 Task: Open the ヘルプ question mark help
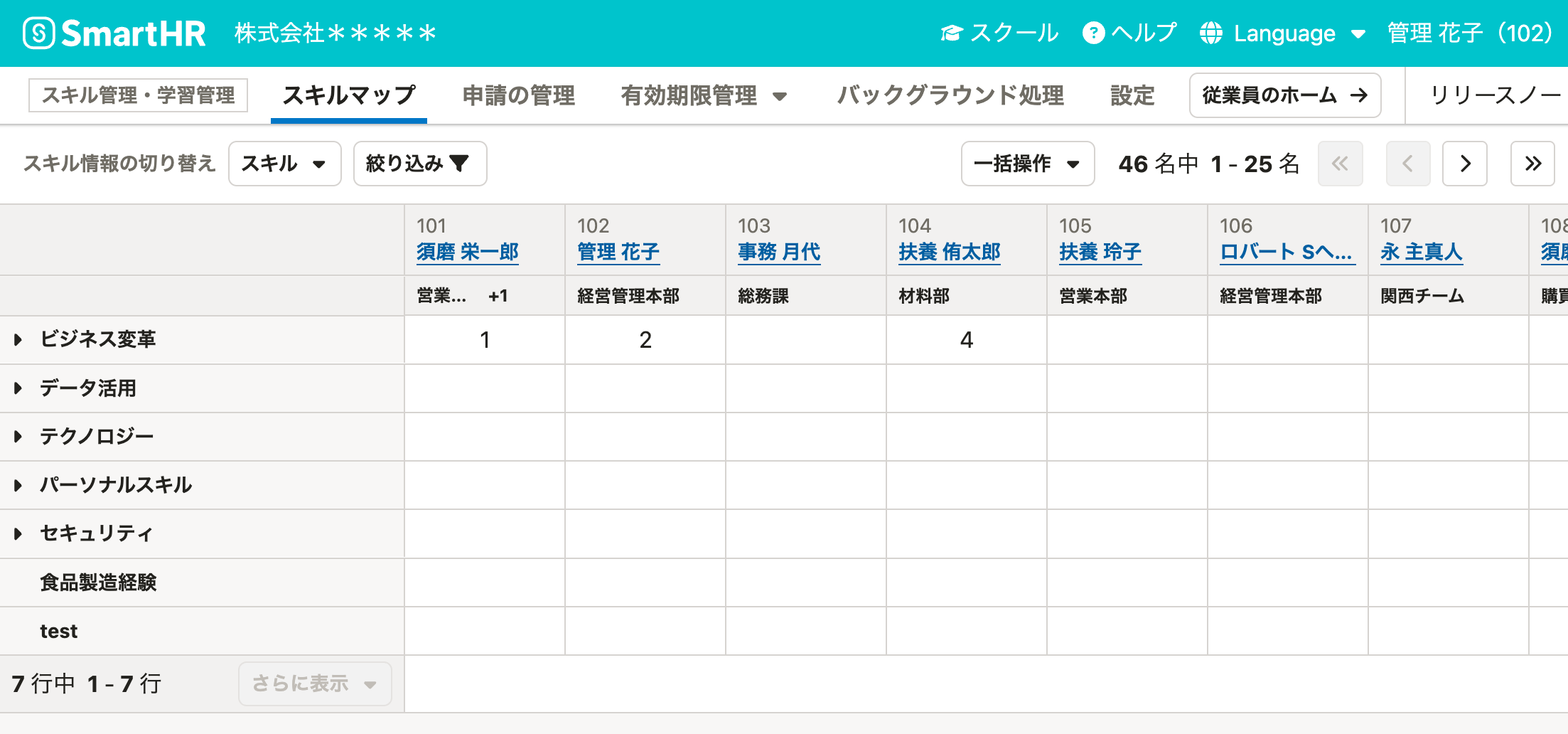(x=1129, y=33)
